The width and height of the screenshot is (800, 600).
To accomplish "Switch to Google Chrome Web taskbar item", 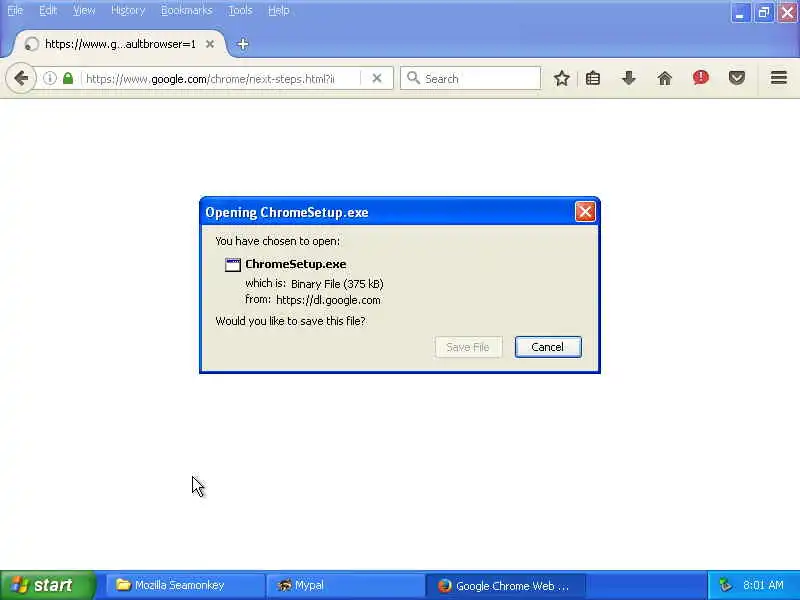I will (x=505, y=585).
